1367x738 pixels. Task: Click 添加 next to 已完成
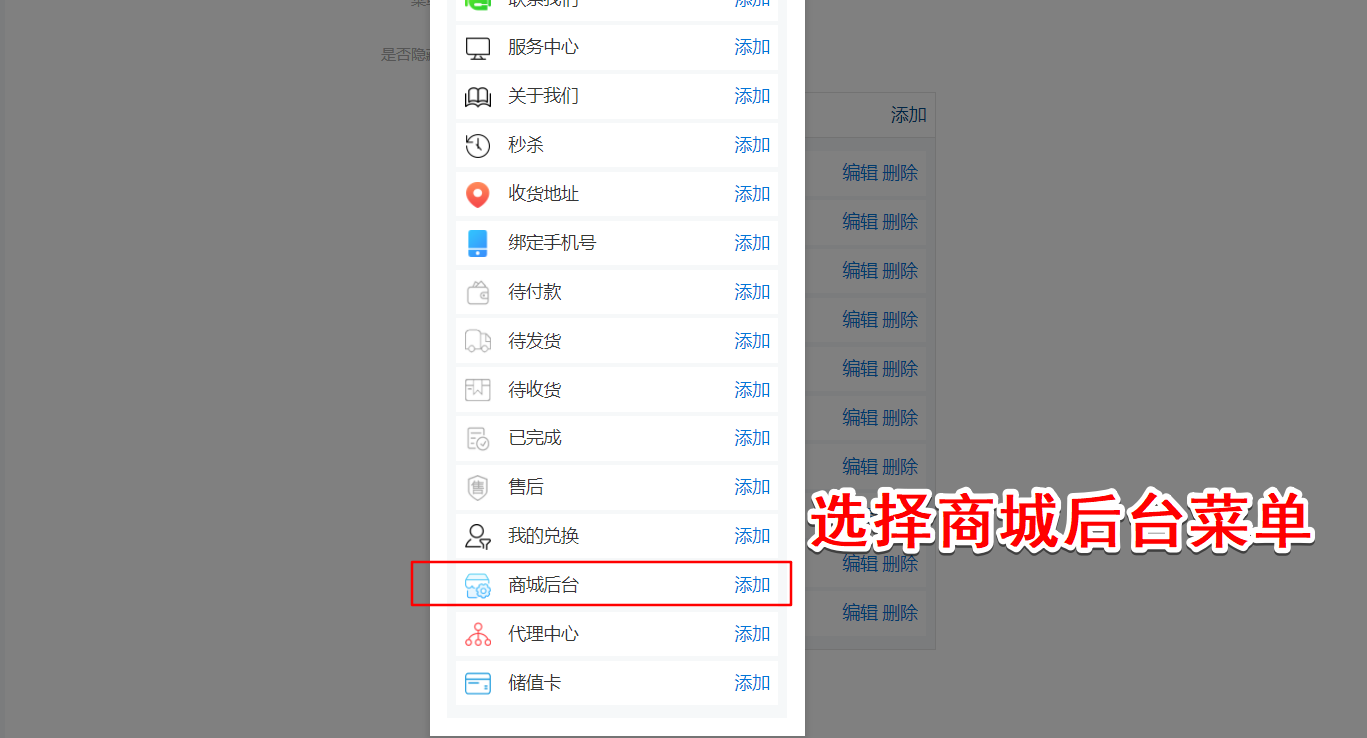(x=752, y=438)
